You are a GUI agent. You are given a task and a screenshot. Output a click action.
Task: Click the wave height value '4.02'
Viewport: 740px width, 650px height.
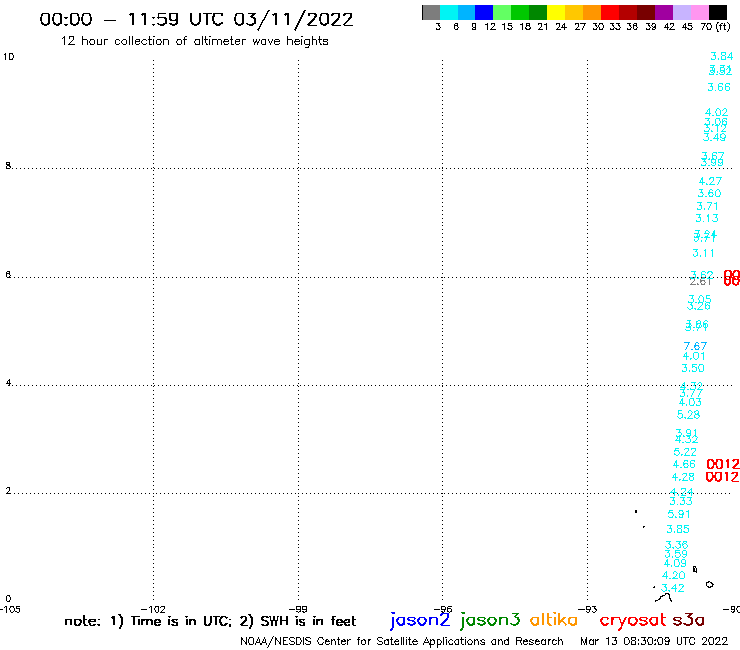coord(716,113)
